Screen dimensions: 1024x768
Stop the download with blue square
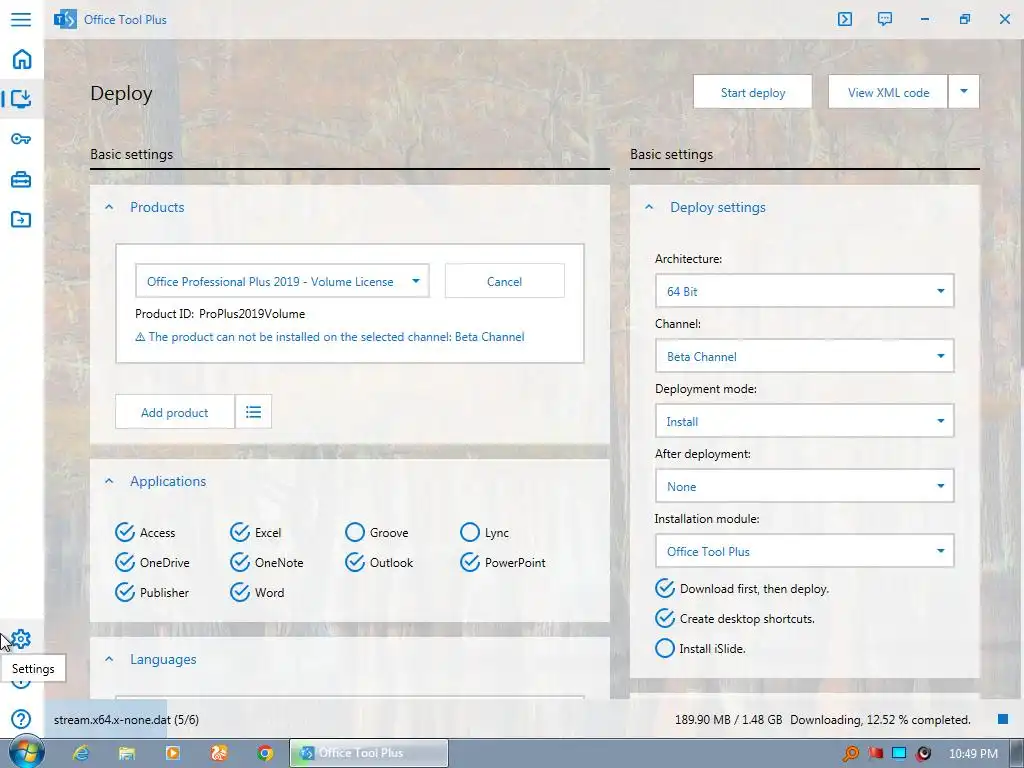pos(1003,719)
